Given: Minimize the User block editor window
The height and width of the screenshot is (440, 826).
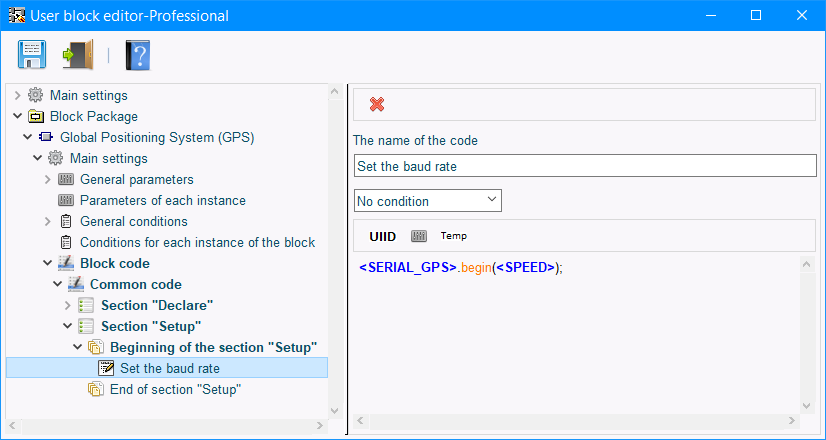Looking at the screenshot, I should tap(710, 15).
